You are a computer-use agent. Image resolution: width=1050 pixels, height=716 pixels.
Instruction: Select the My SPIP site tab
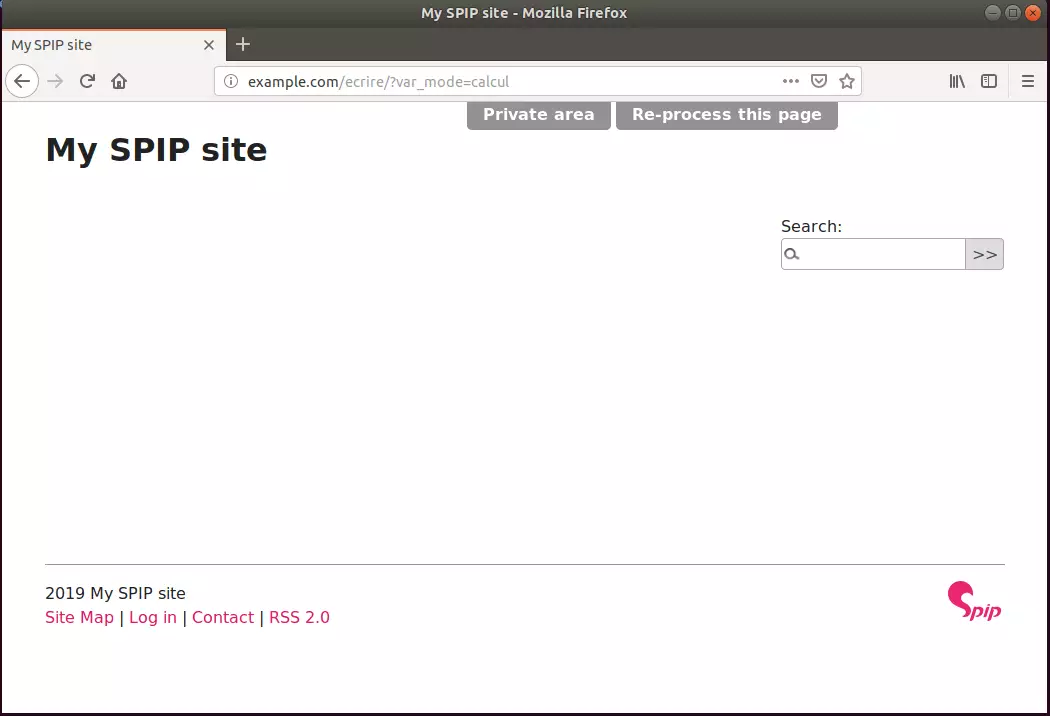tap(114, 45)
